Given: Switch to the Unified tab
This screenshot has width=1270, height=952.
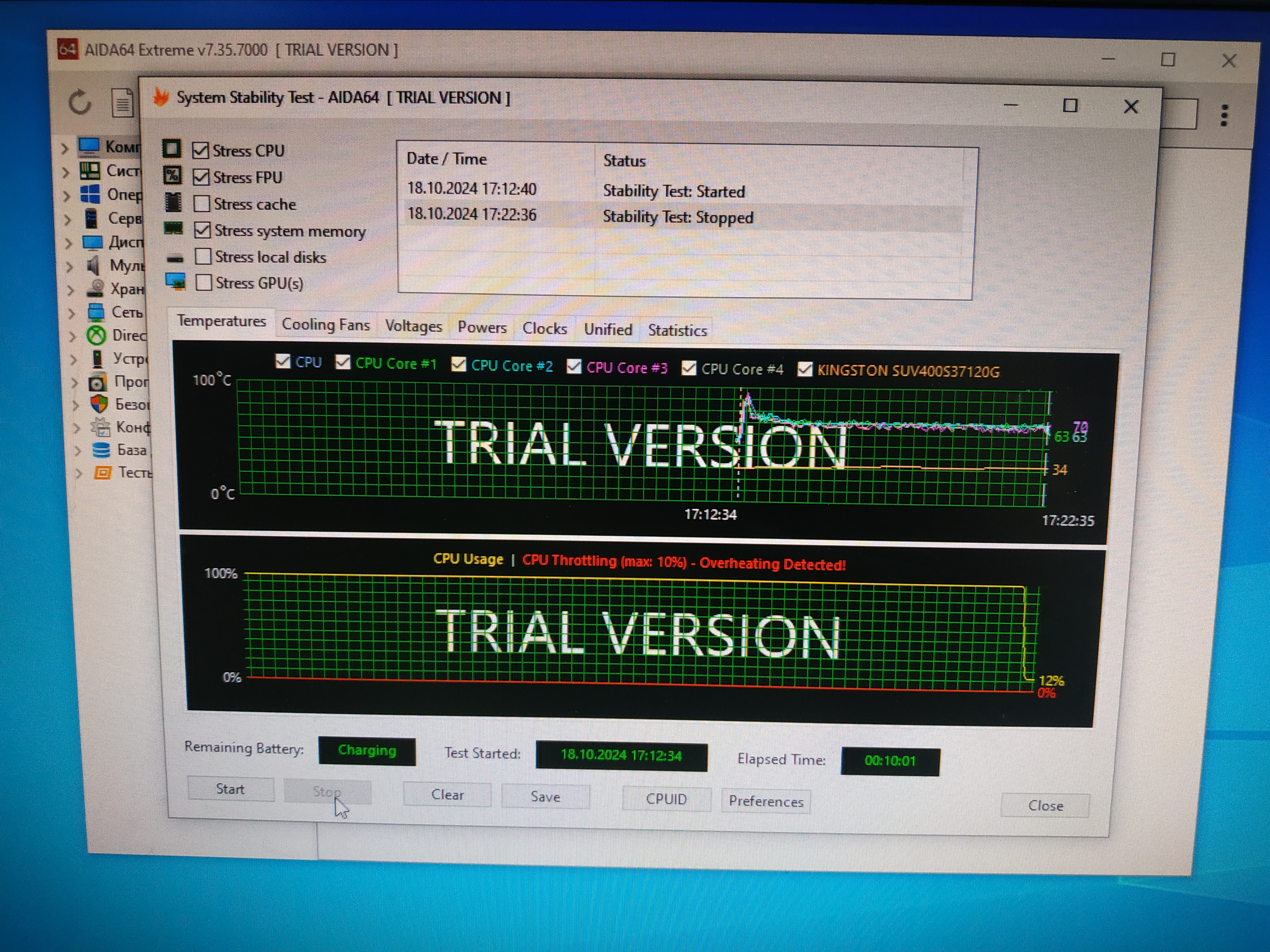Looking at the screenshot, I should point(608,329).
